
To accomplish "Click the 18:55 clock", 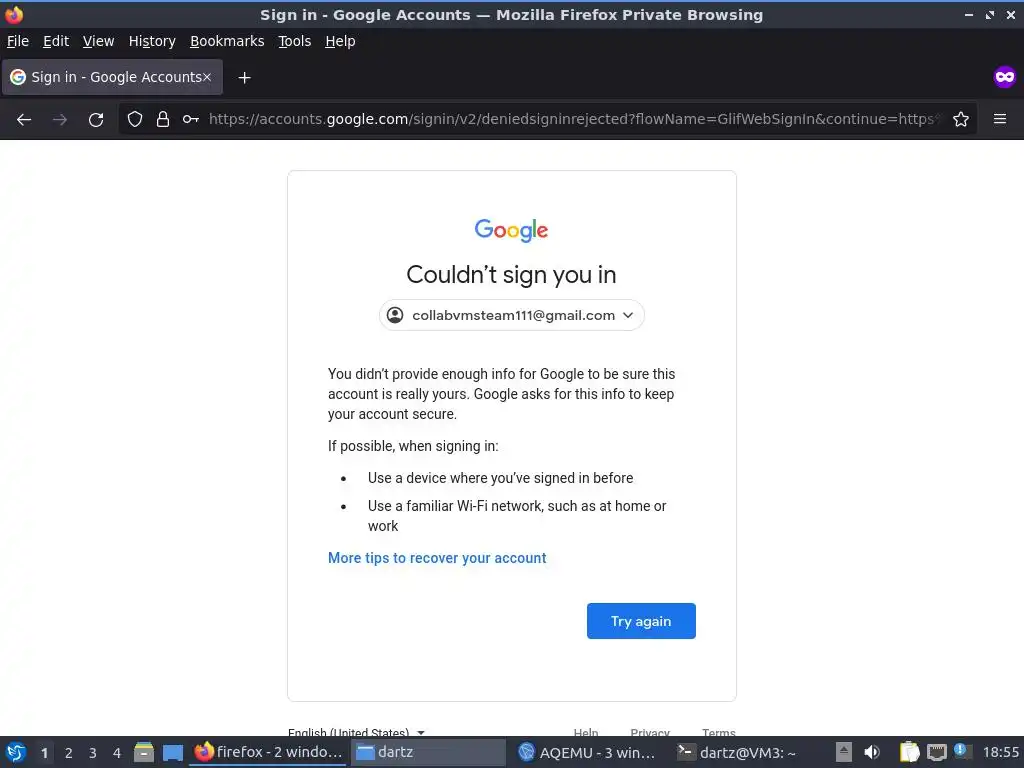I will [1000, 752].
